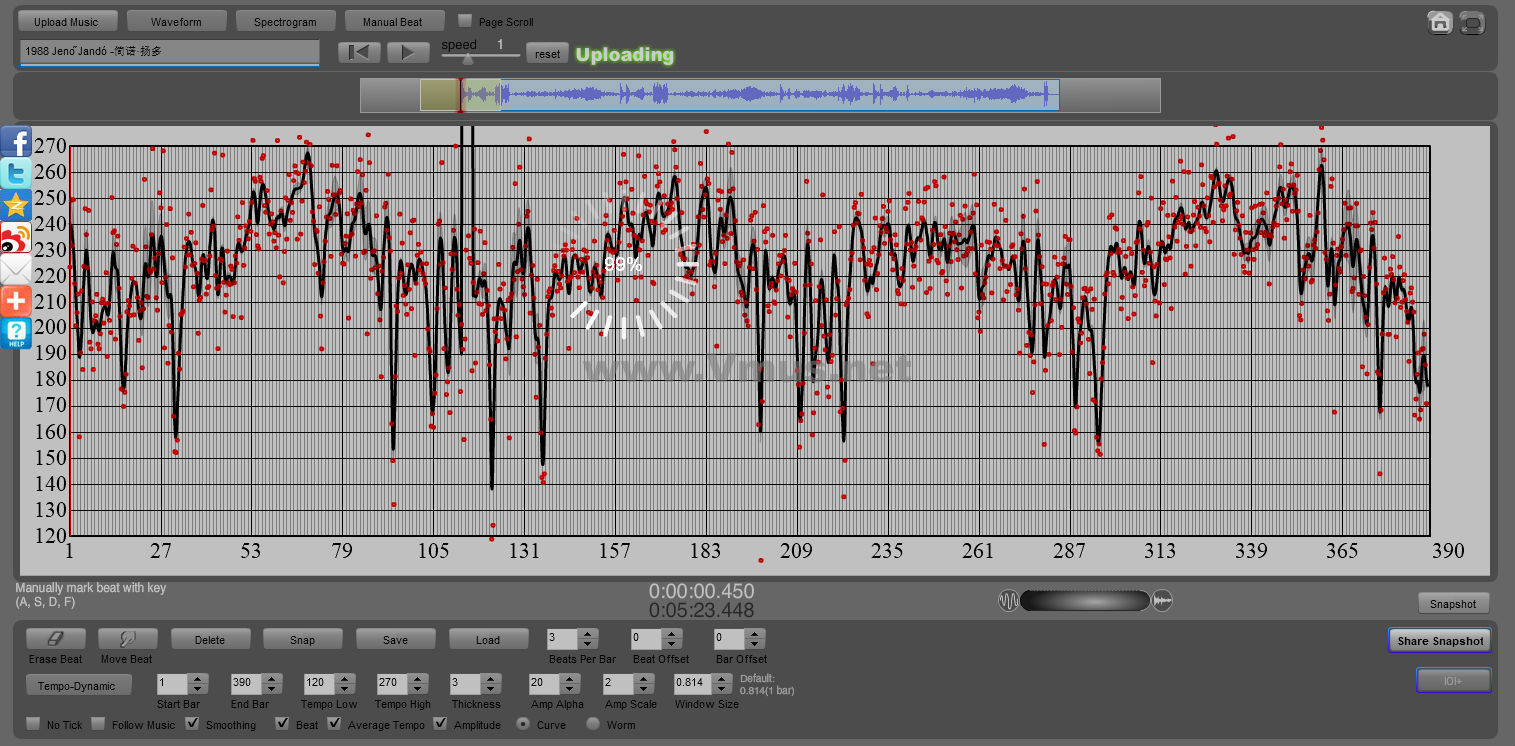Decrease the Tempo High value
This screenshot has width=1515, height=746.
pyautogui.click(x=416, y=689)
